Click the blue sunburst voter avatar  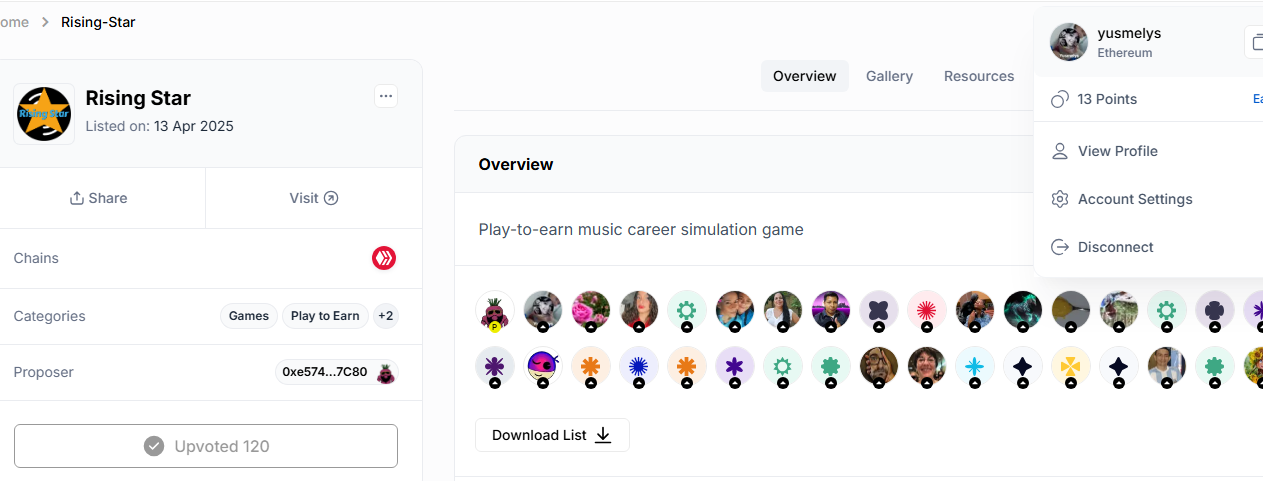(x=639, y=367)
